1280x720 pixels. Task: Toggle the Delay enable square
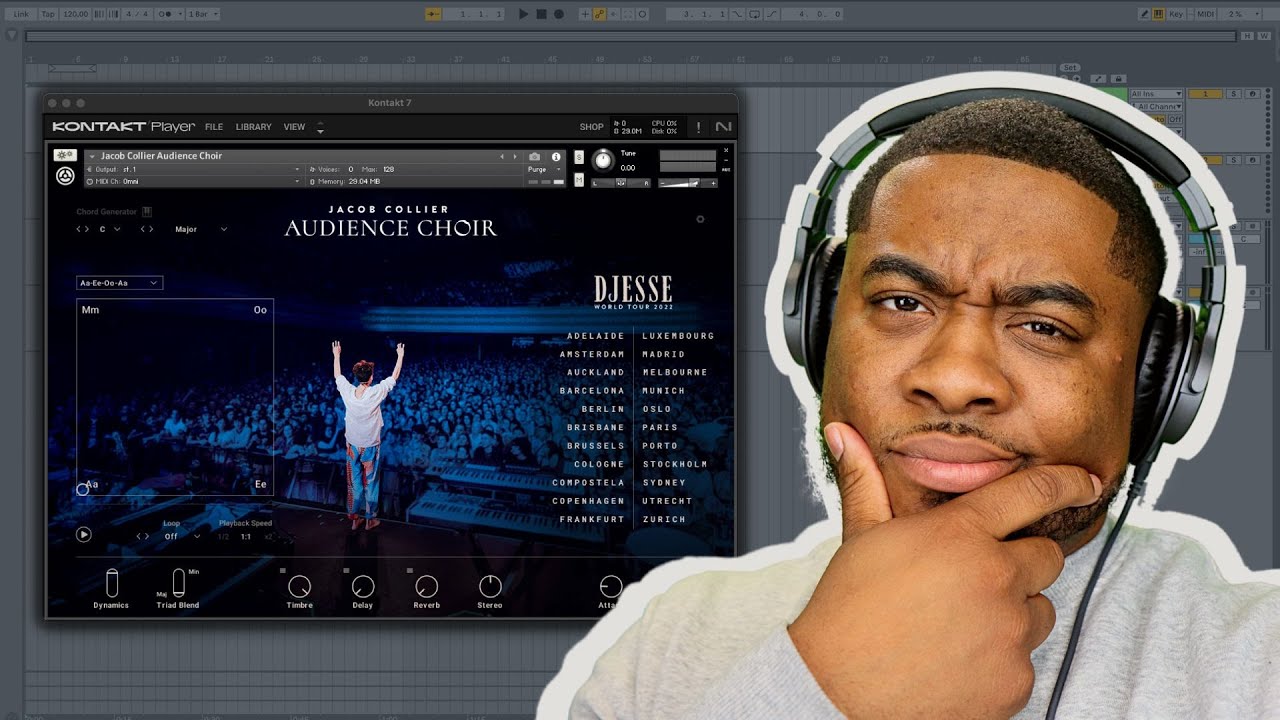click(346, 571)
